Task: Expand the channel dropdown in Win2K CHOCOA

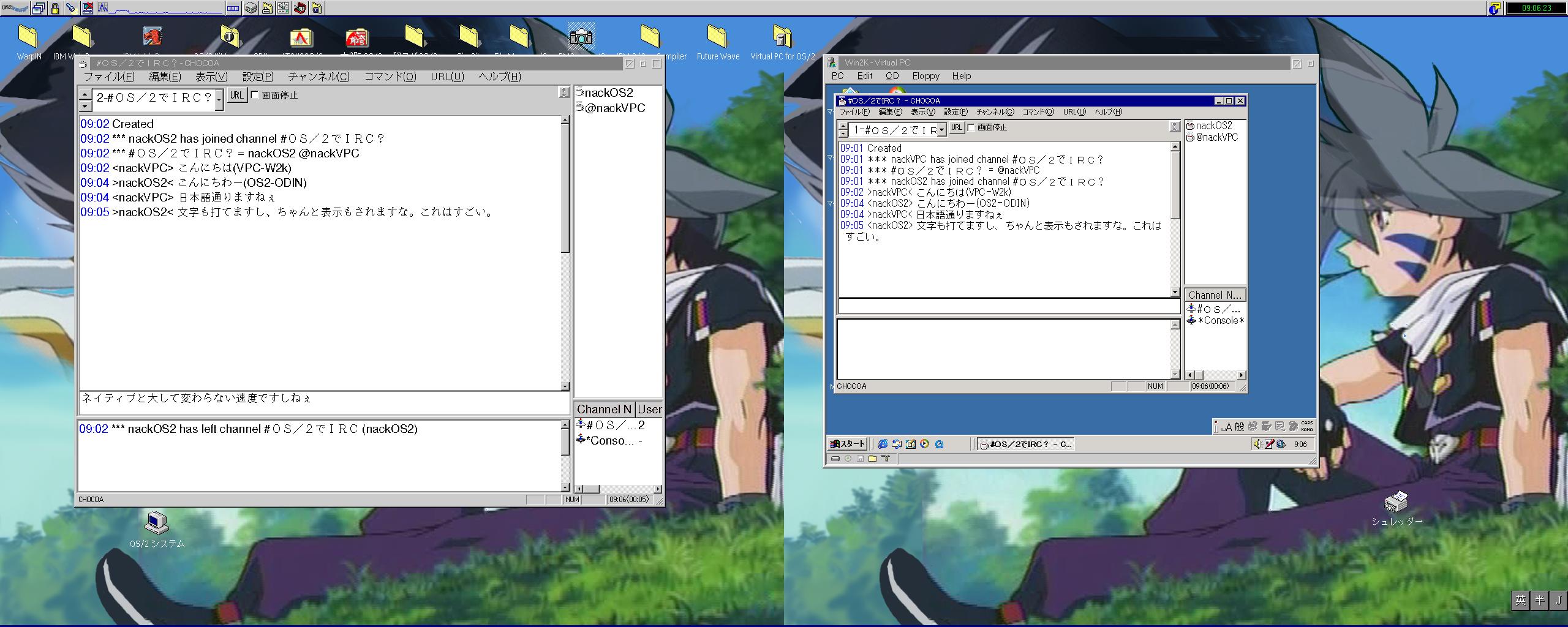Action: [x=941, y=129]
